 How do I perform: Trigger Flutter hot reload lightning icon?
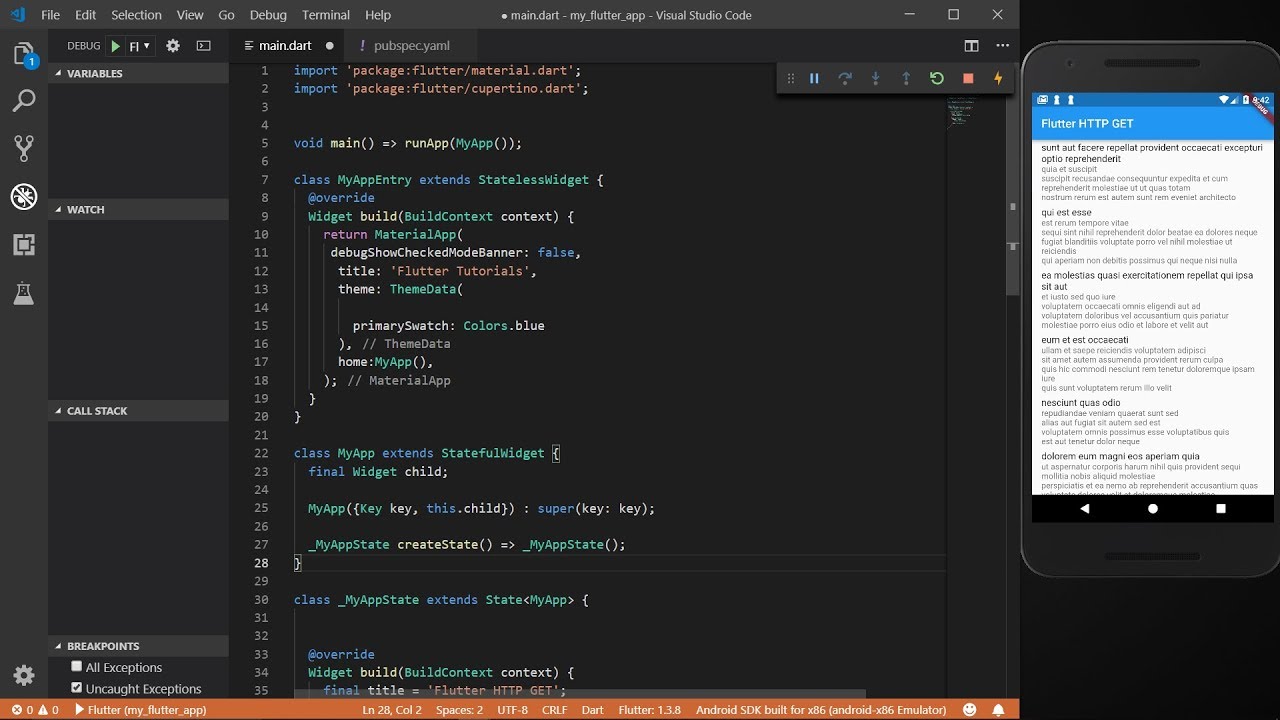[x=998, y=78]
